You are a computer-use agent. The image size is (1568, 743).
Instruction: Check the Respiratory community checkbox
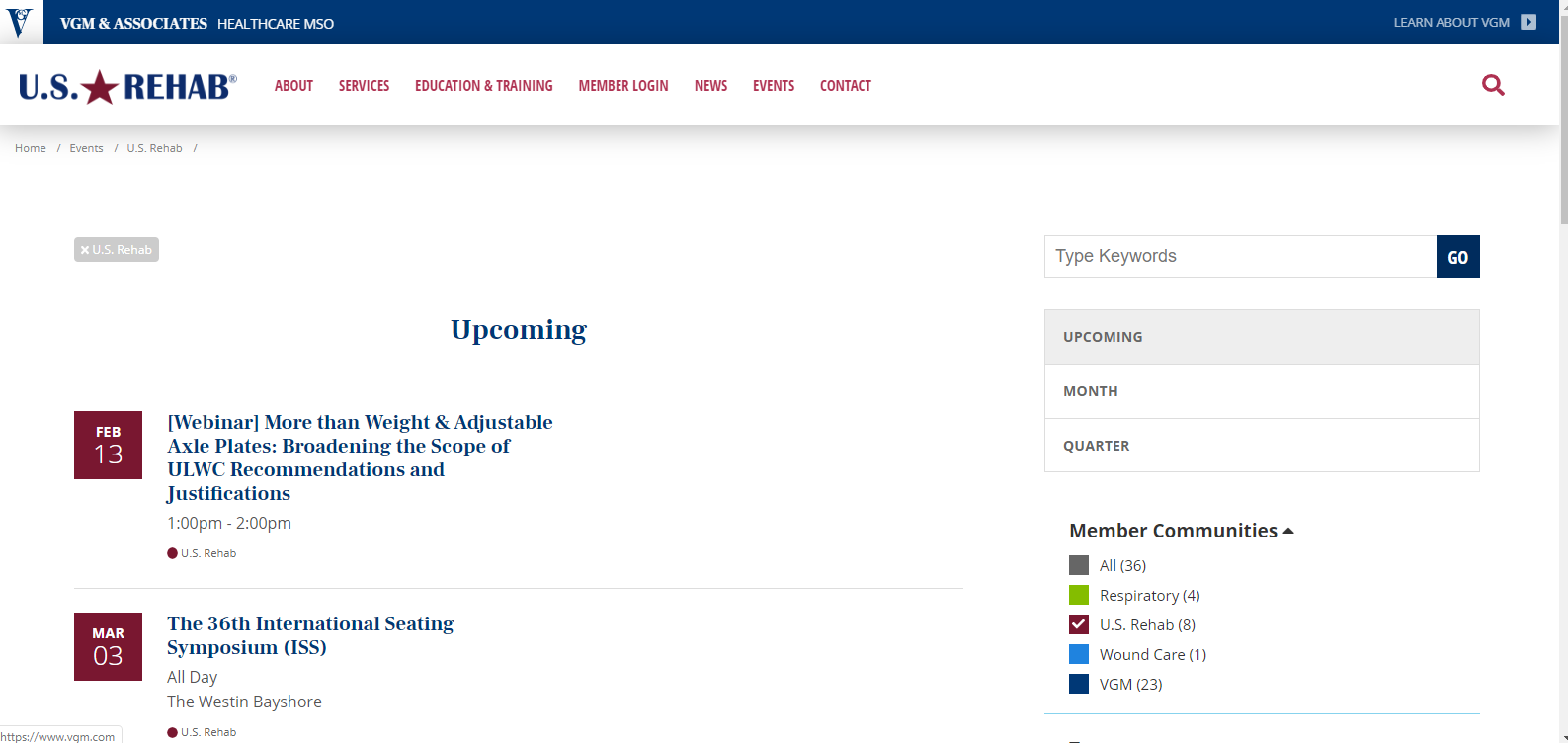[x=1079, y=595]
